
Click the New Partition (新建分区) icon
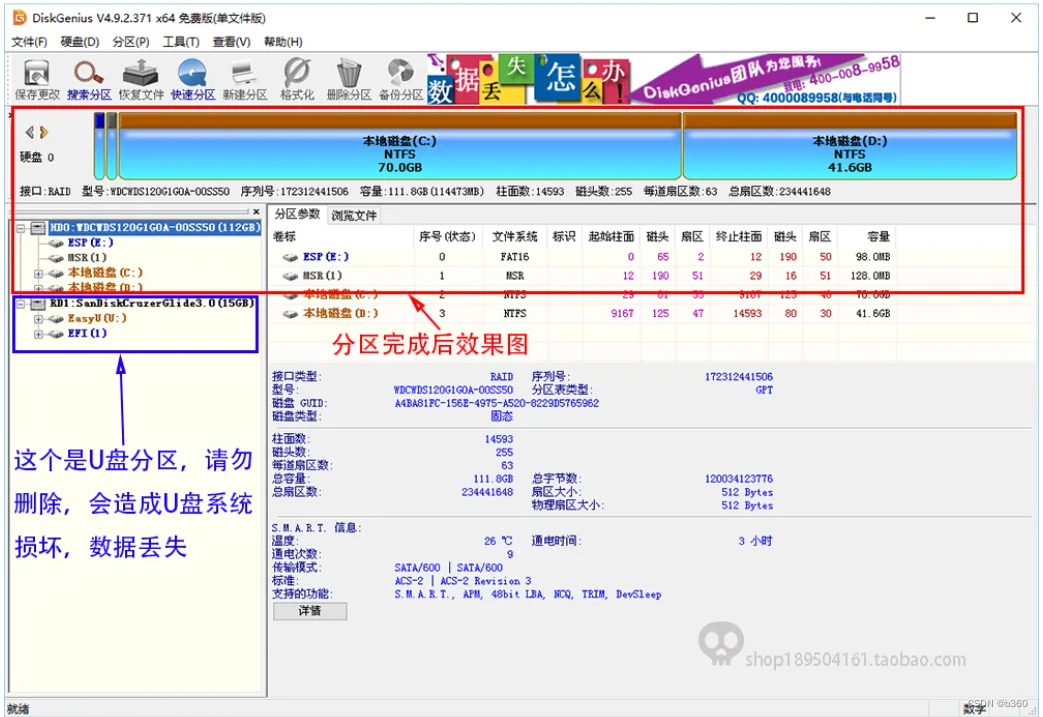tap(245, 80)
